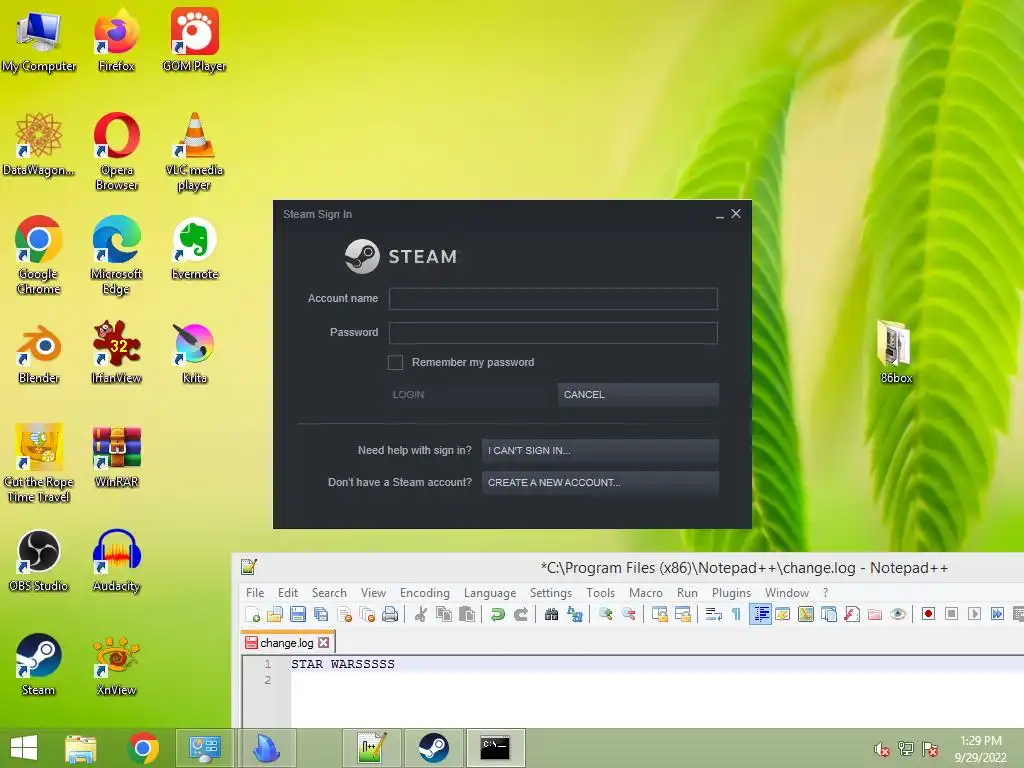Open Folder as Workspace toolbar icon

(x=875, y=615)
